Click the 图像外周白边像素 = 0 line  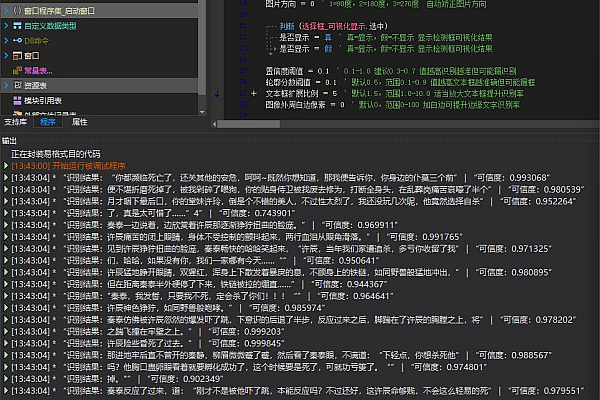point(393,104)
